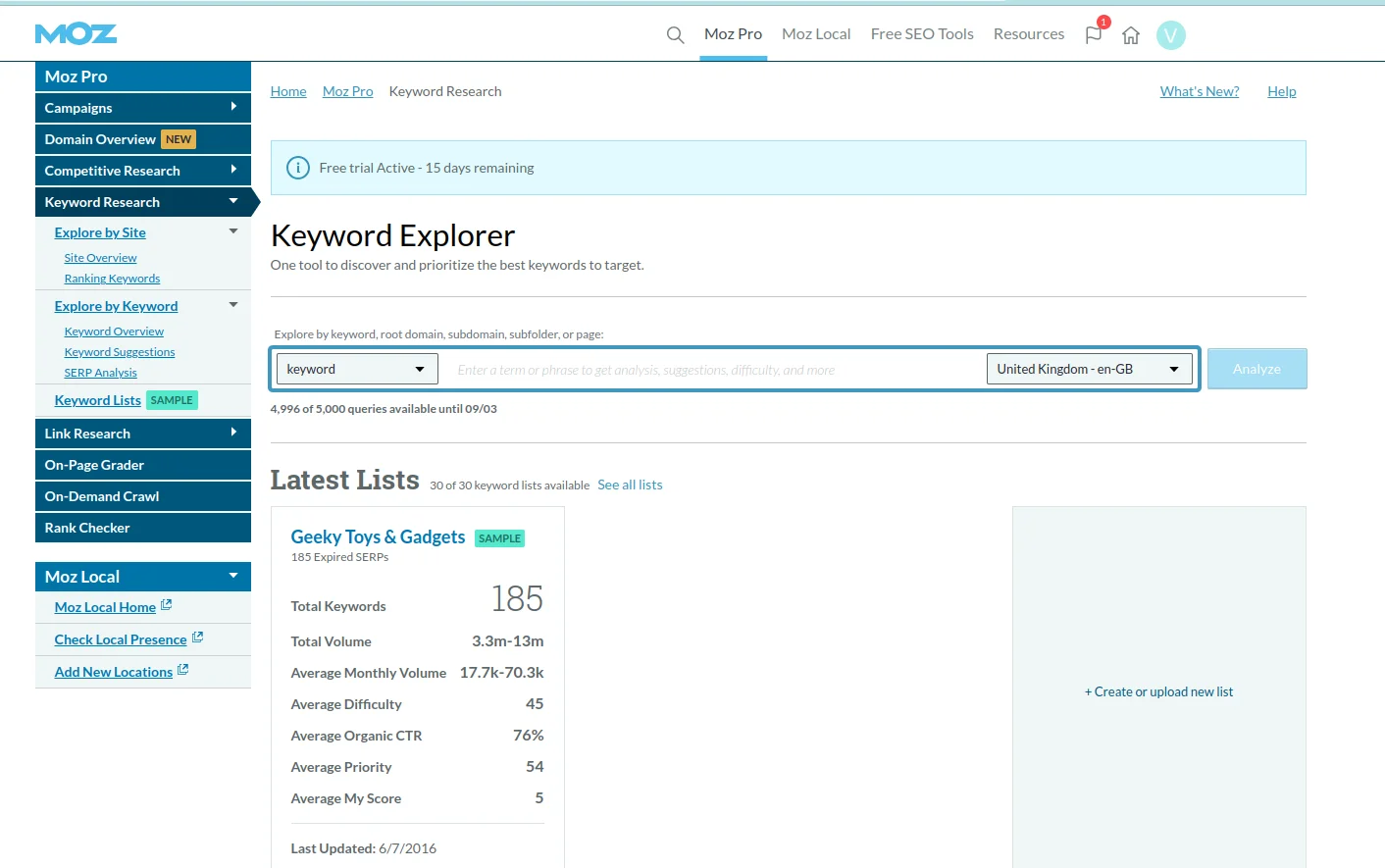Viewport: 1385px width, 868px height.
Task: Open the user avatar V menu
Action: (x=1171, y=35)
